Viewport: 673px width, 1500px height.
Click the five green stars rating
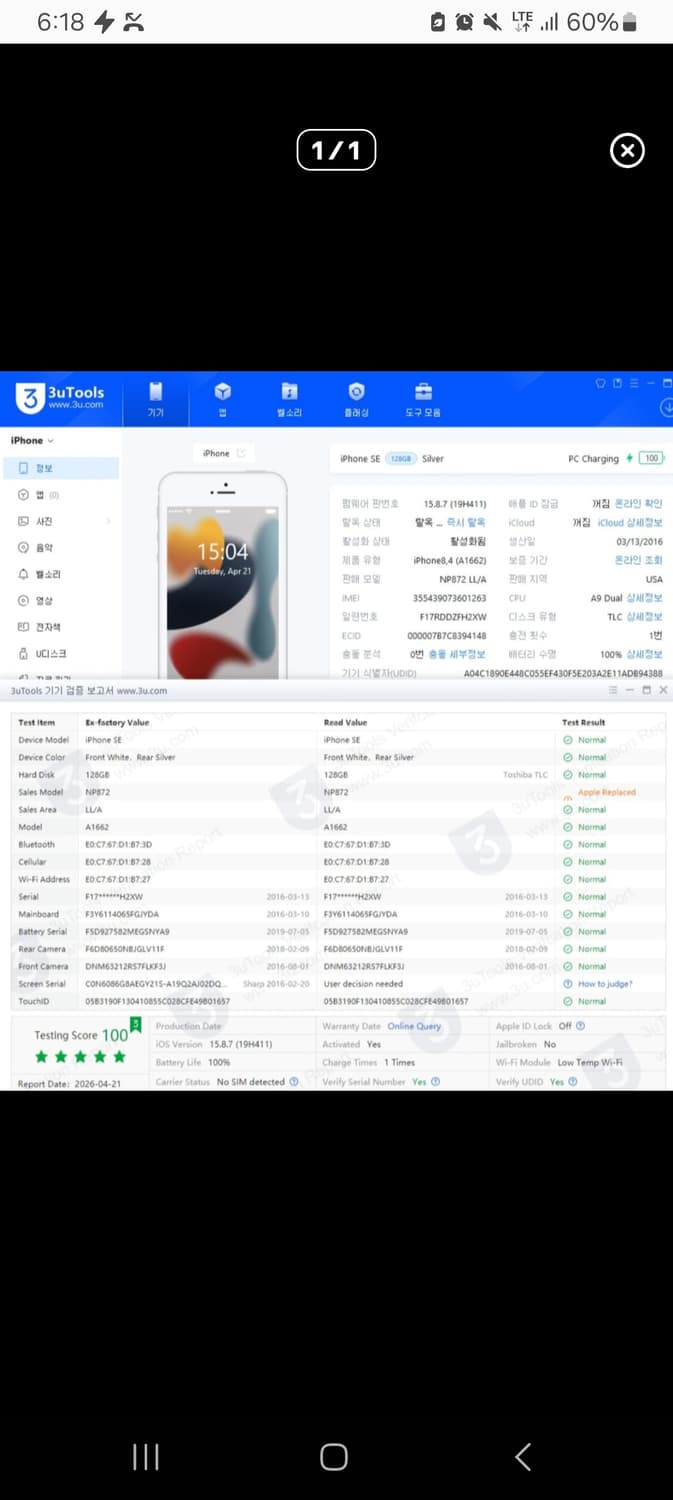click(80, 1057)
